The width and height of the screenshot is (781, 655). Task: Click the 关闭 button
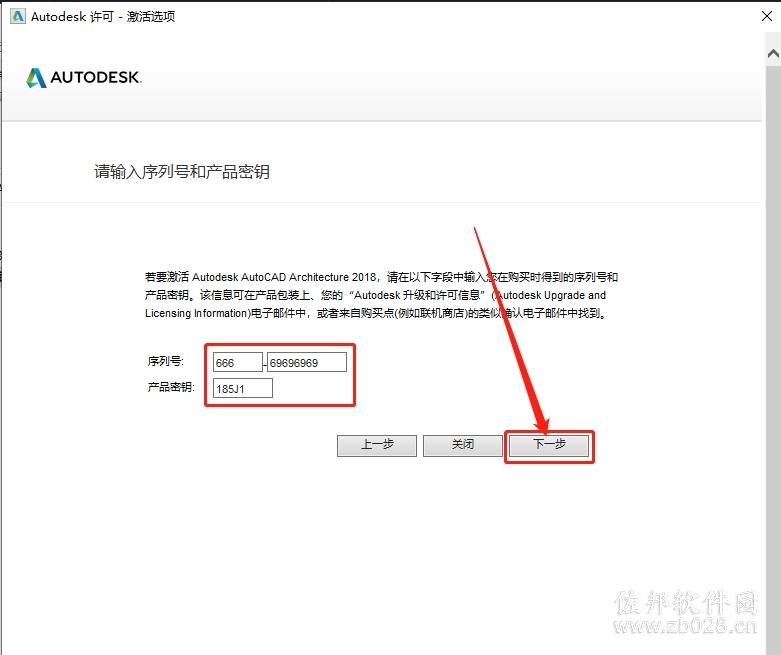(x=463, y=445)
